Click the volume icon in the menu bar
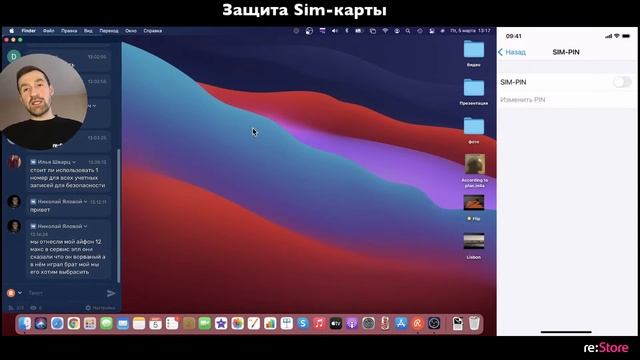The image size is (640, 360). tap(335, 31)
